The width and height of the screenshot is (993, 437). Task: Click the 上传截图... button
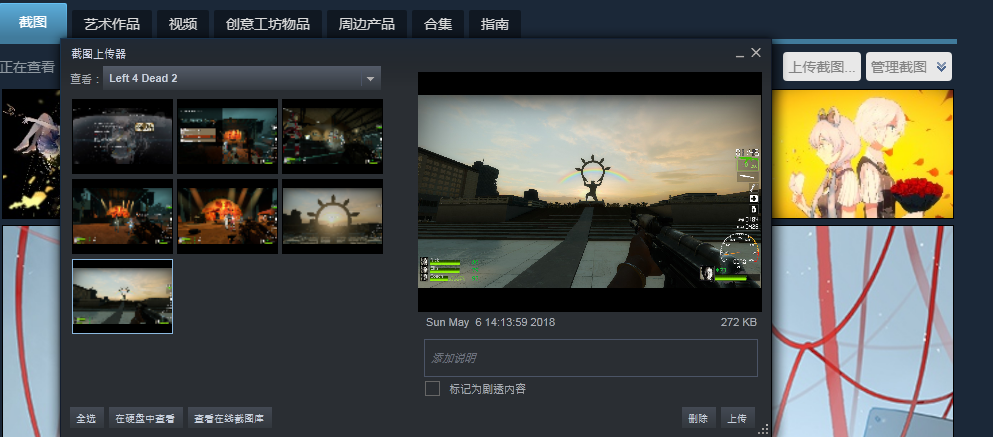pos(822,66)
